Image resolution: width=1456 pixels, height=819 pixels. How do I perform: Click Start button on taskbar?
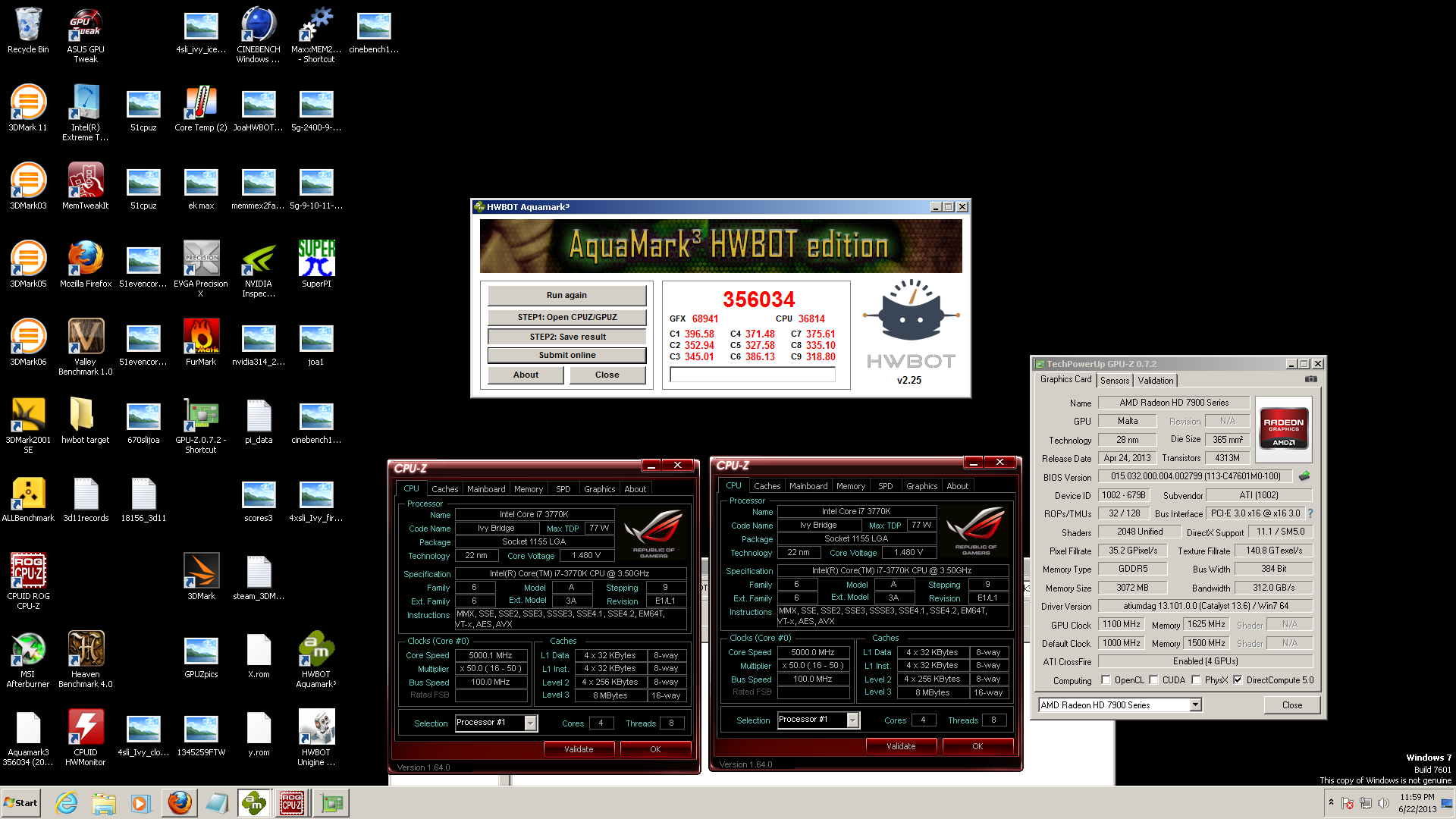coord(21,802)
